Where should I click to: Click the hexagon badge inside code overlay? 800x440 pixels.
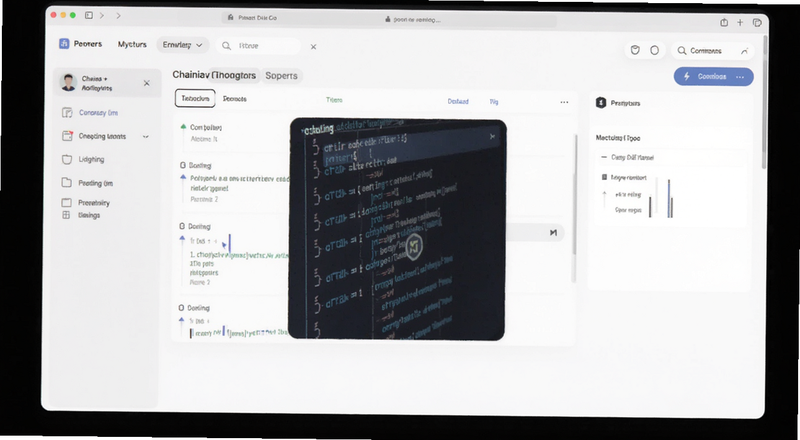pos(414,249)
